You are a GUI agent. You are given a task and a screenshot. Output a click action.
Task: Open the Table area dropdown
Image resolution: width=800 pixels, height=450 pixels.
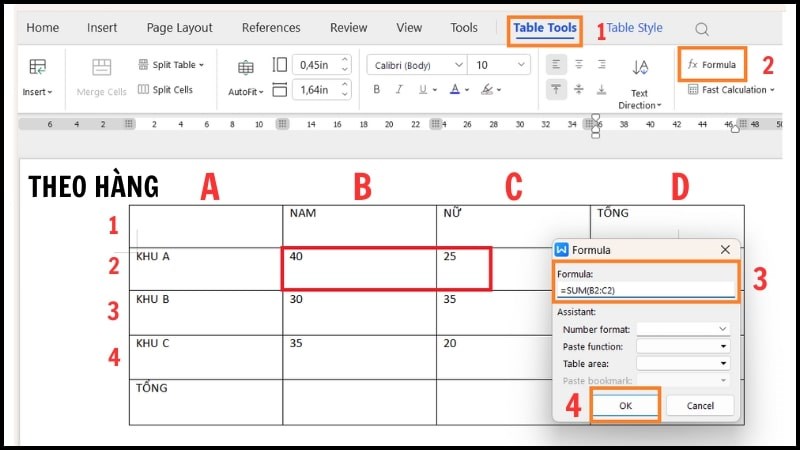(683, 363)
